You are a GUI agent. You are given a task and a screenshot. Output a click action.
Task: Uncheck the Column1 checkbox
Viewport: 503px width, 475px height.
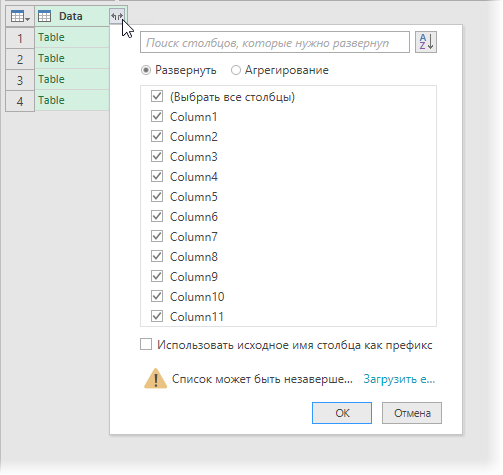coord(157,116)
